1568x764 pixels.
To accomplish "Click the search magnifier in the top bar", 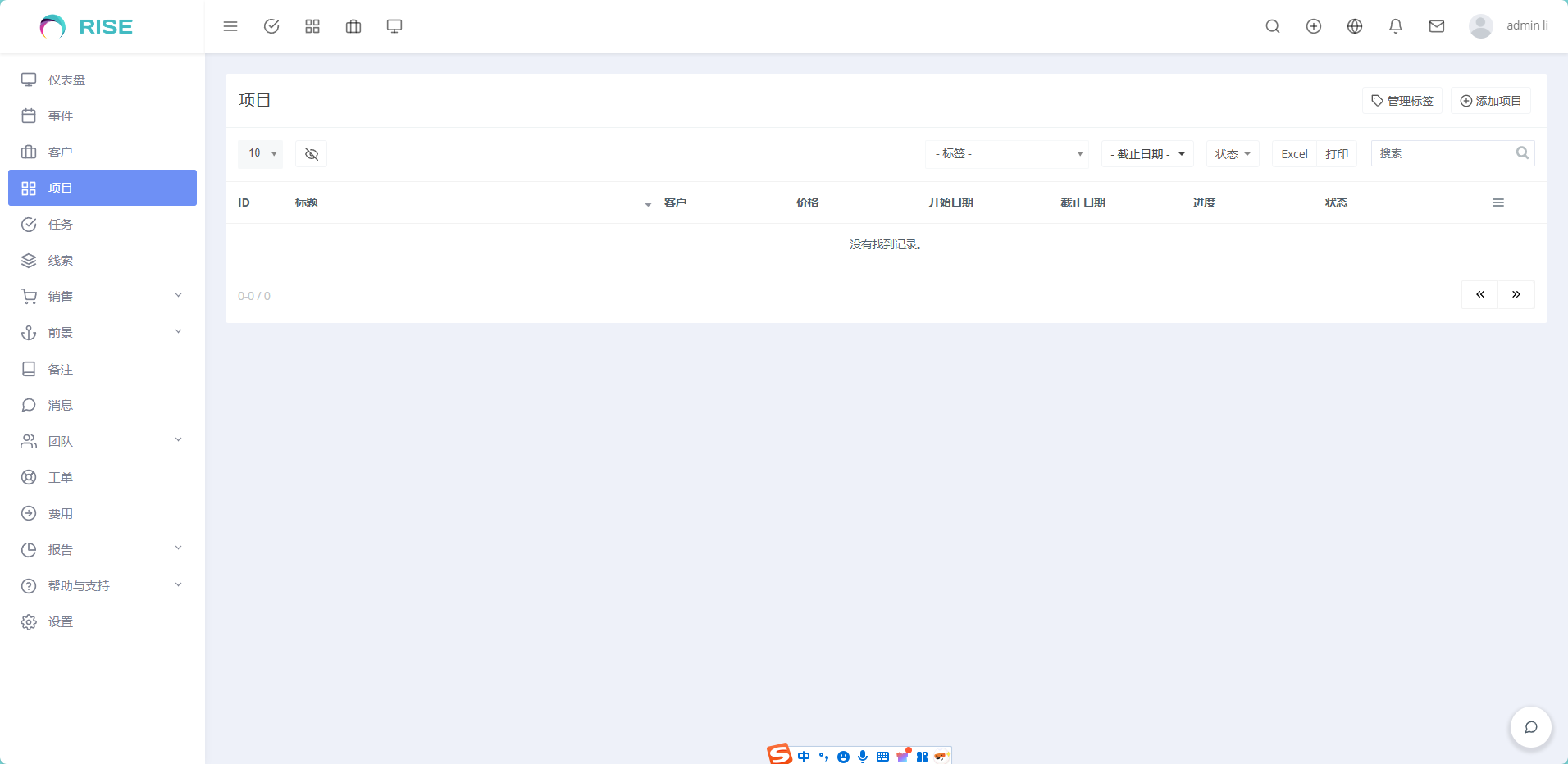I will [1272, 26].
